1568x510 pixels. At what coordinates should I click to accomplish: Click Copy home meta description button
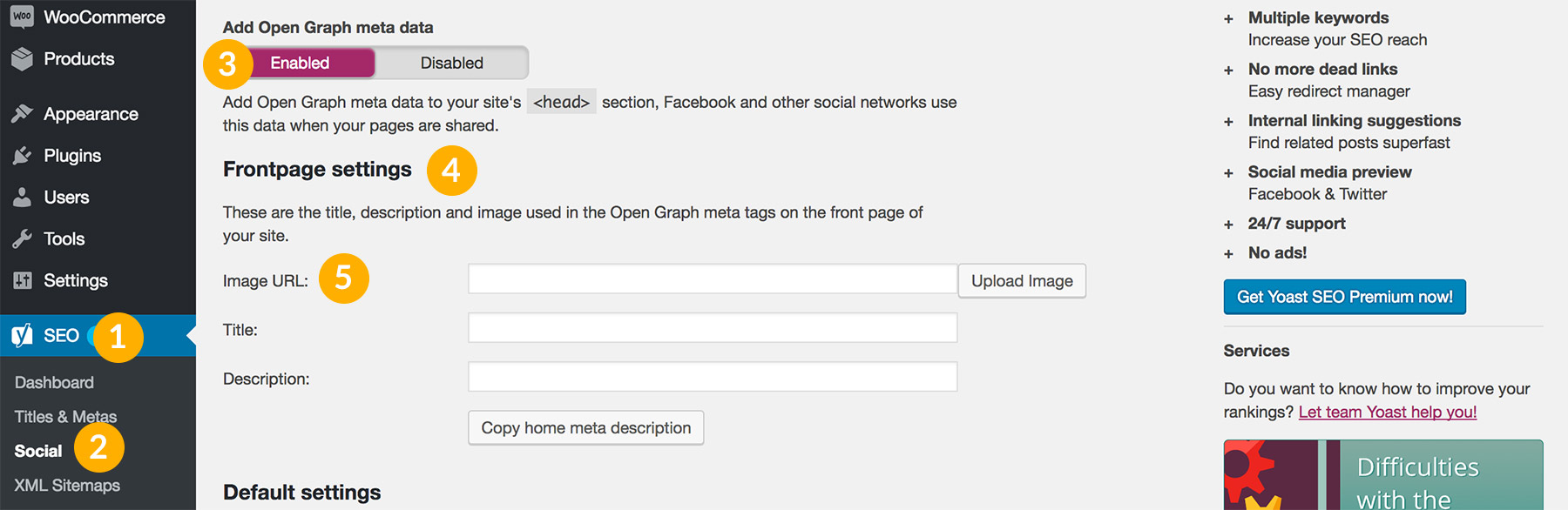(585, 428)
